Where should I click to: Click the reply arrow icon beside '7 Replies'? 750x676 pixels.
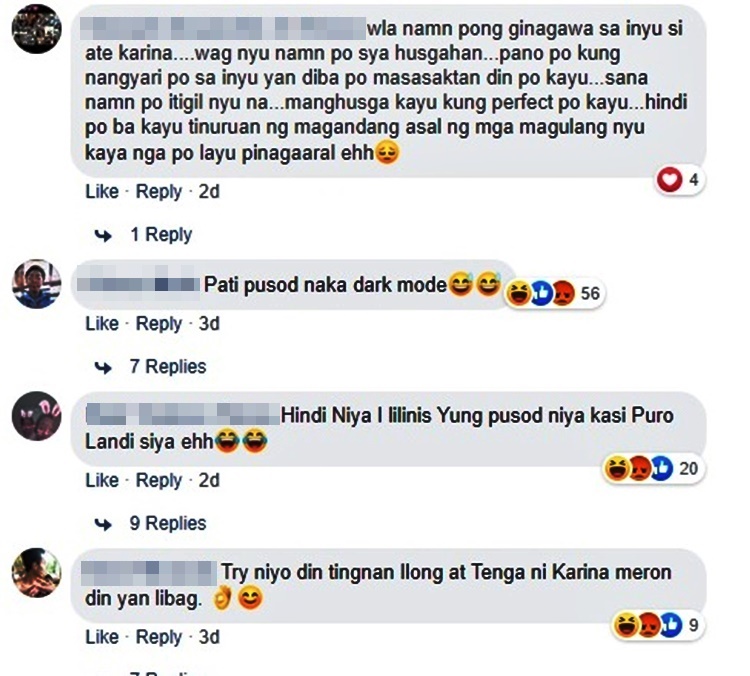tap(103, 367)
